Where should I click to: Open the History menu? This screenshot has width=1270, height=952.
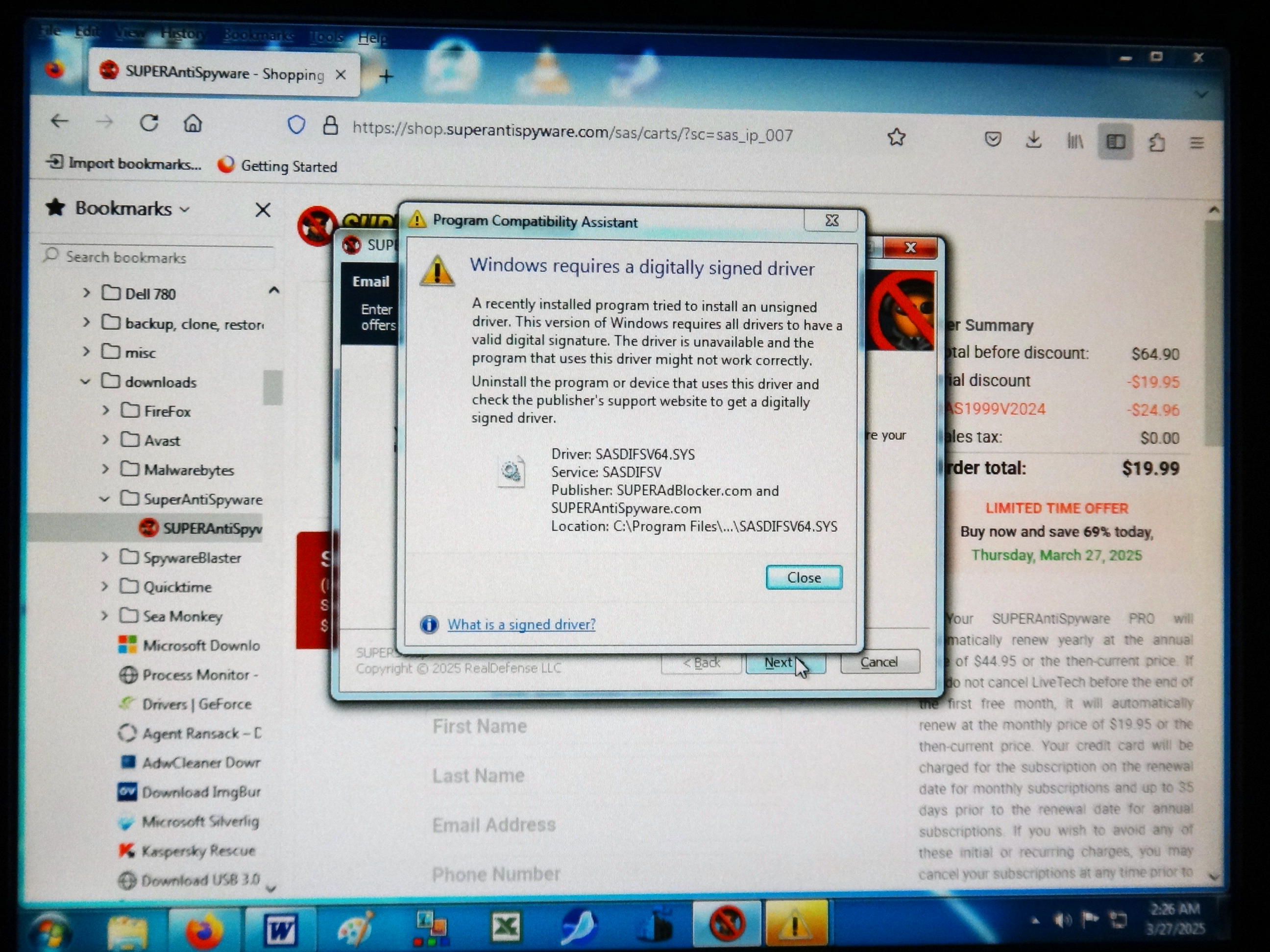tap(183, 34)
